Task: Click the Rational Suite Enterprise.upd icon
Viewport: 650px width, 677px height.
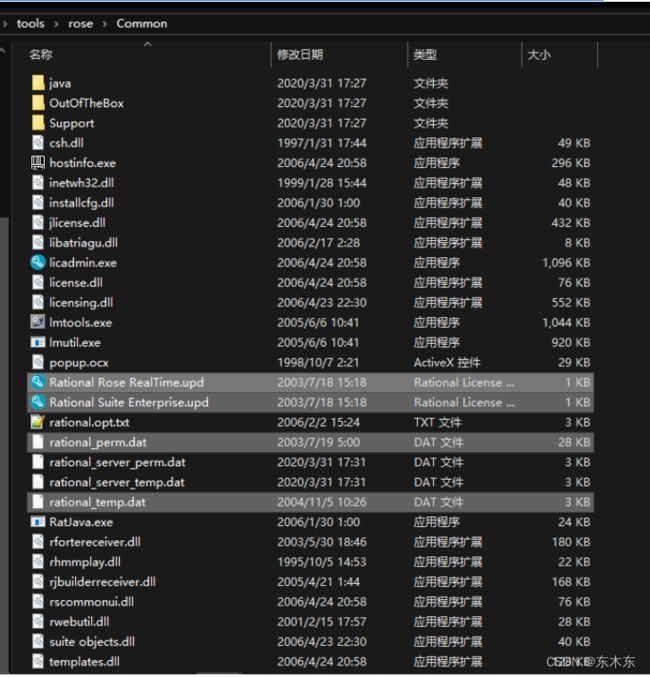Action: (38, 402)
